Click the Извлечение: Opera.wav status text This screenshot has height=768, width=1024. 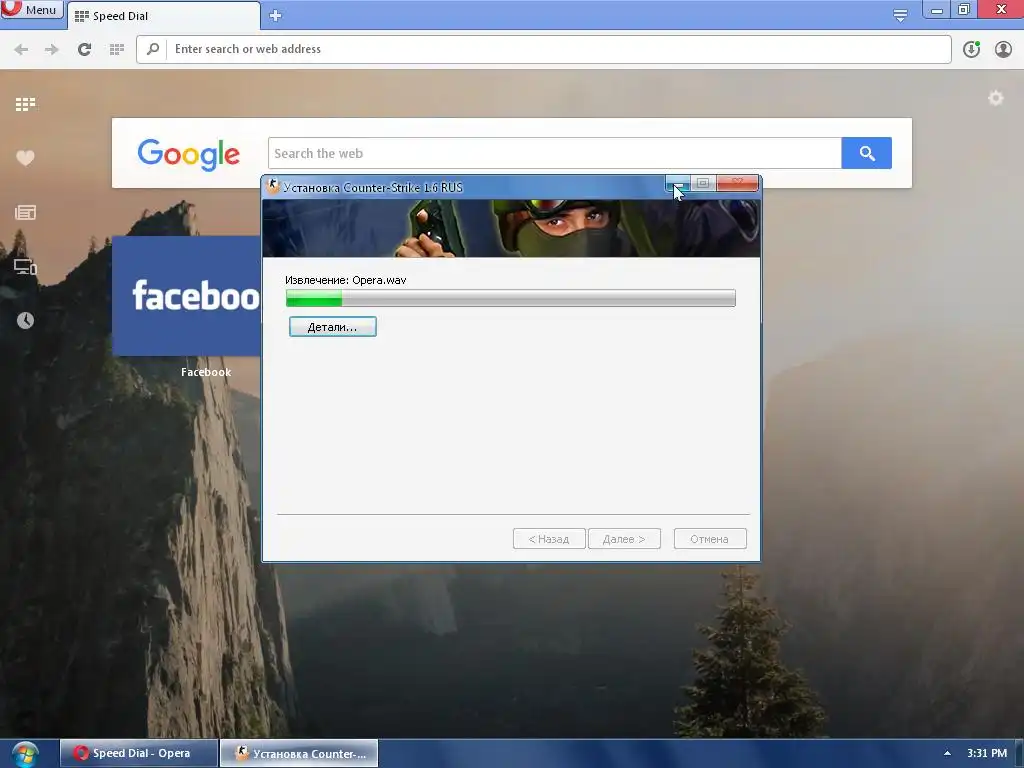345,280
